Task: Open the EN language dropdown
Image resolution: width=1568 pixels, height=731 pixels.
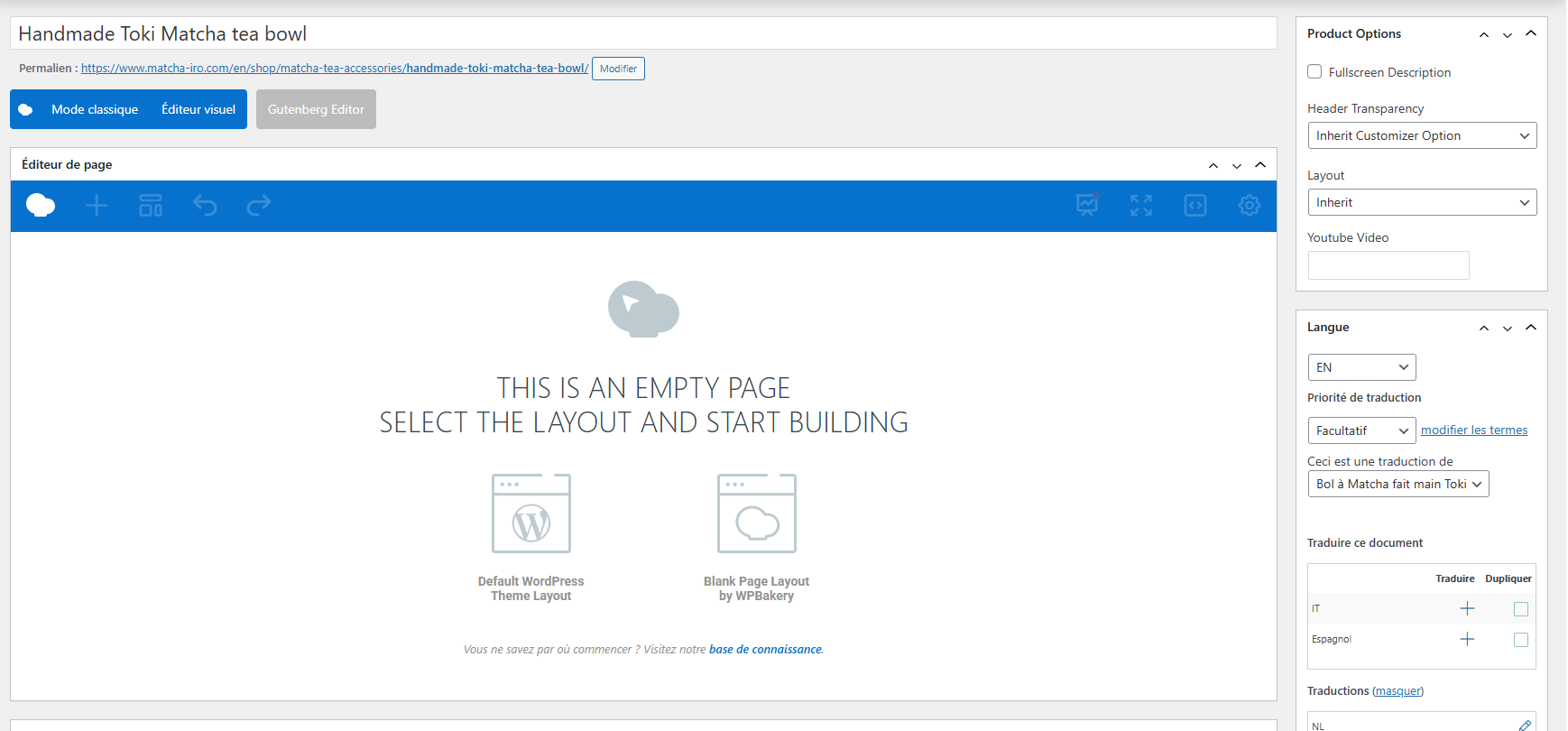Action: click(1361, 367)
